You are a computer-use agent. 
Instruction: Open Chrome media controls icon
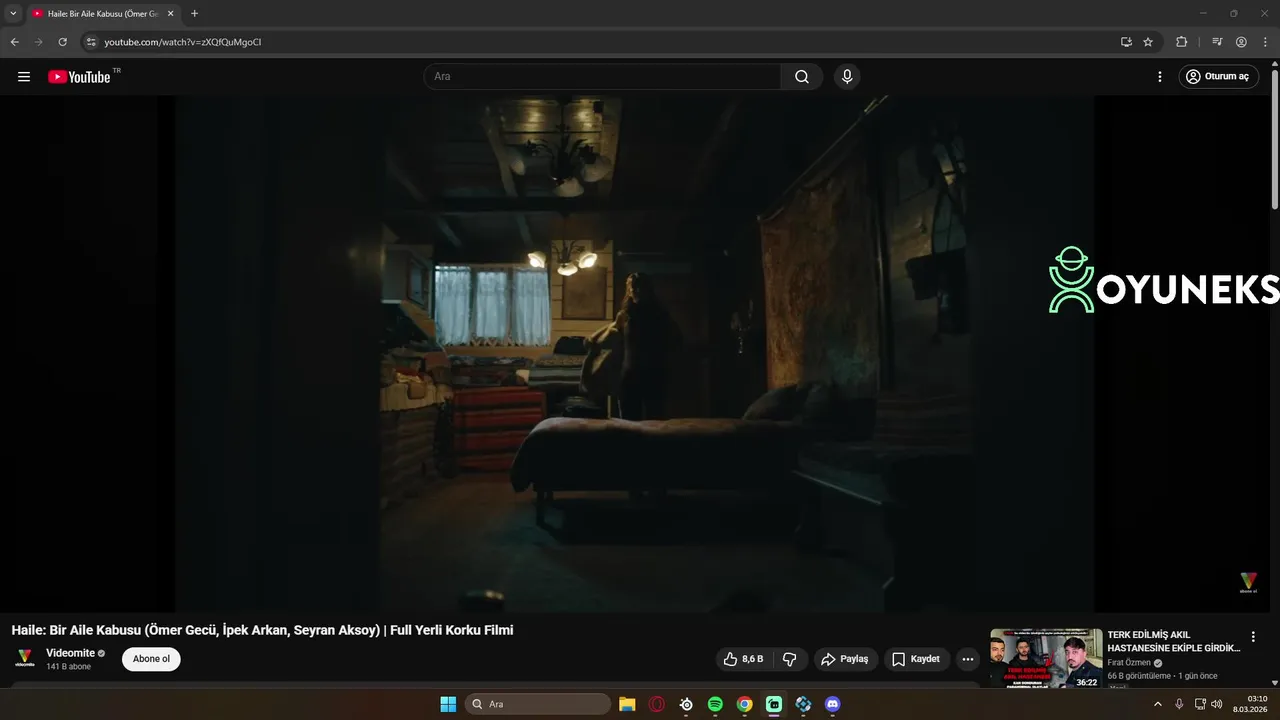click(1217, 42)
